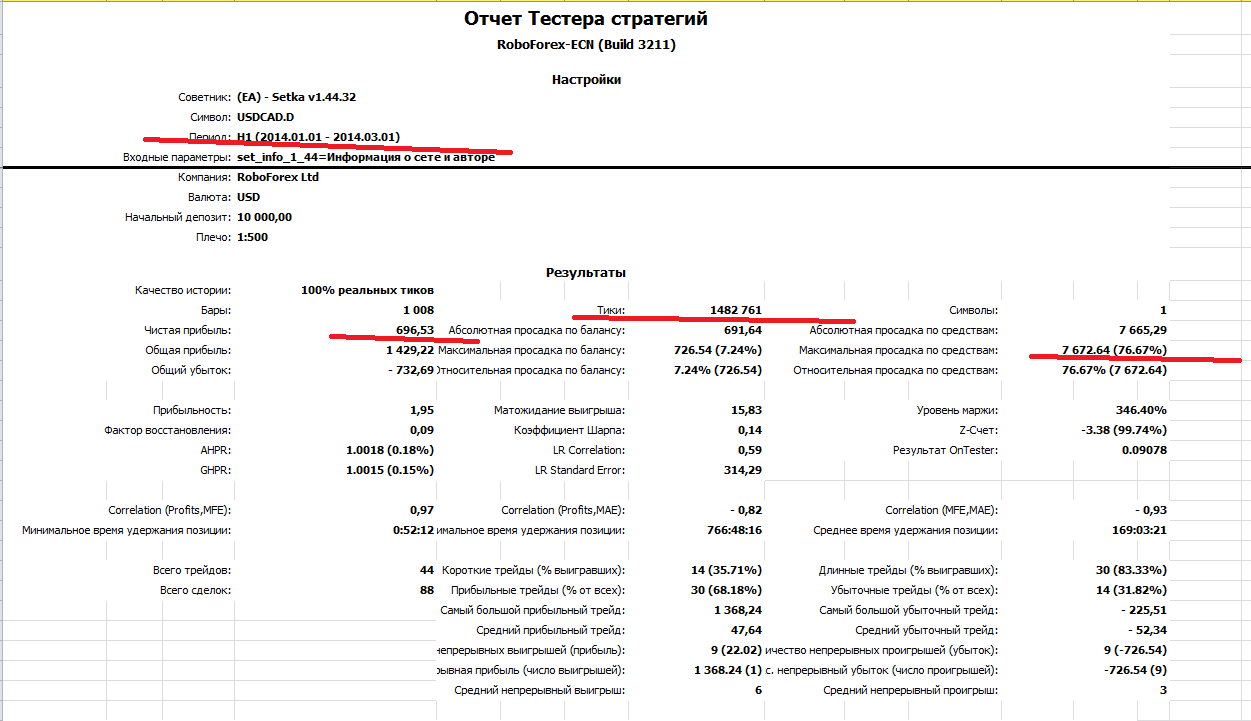Image resolution: width=1251 pixels, height=721 pixels.
Task: Select the title 'Отчет Тестера стратегий'
Action: pos(586,19)
